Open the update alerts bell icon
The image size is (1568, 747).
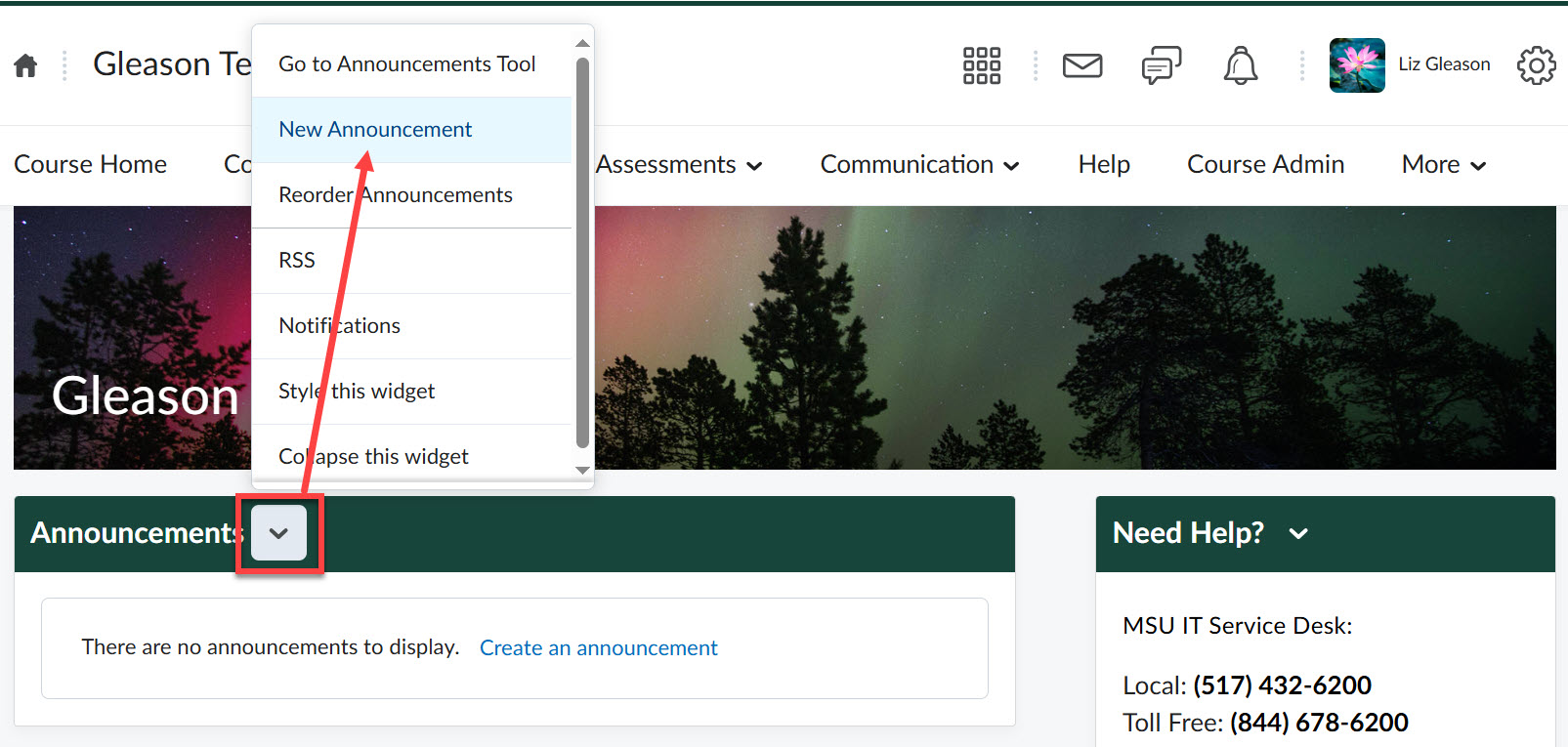(1240, 65)
